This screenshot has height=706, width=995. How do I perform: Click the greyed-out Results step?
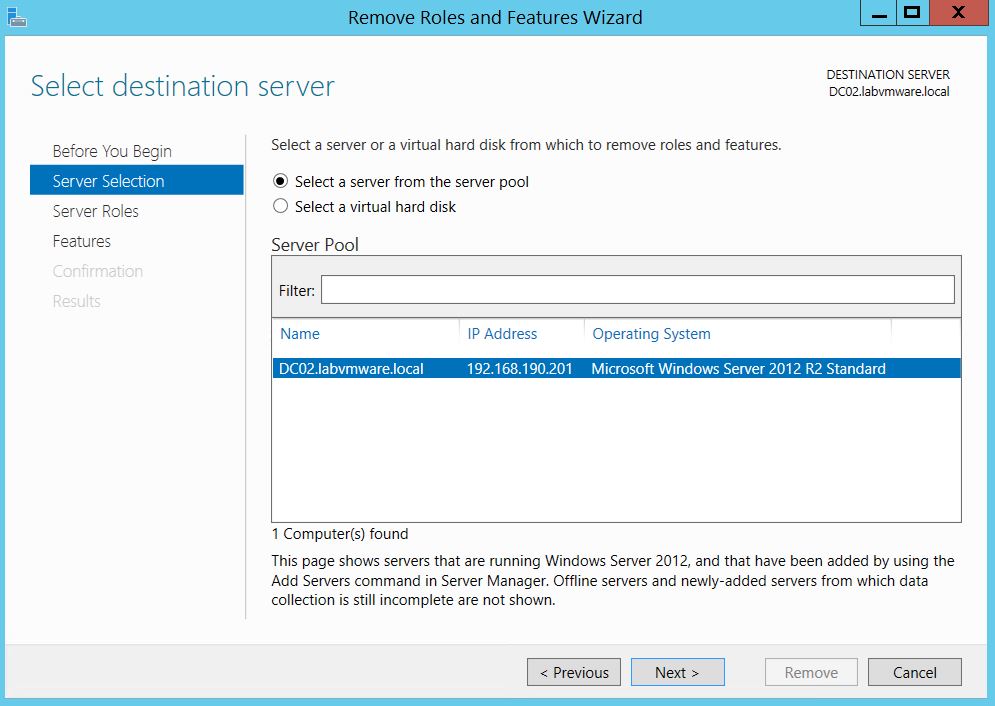click(77, 301)
